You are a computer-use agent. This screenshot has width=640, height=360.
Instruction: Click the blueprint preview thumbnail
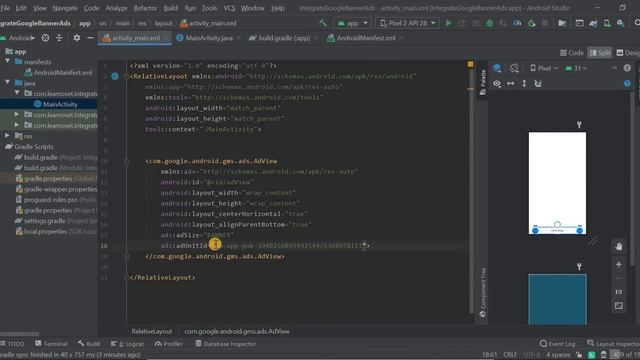click(x=557, y=299)
